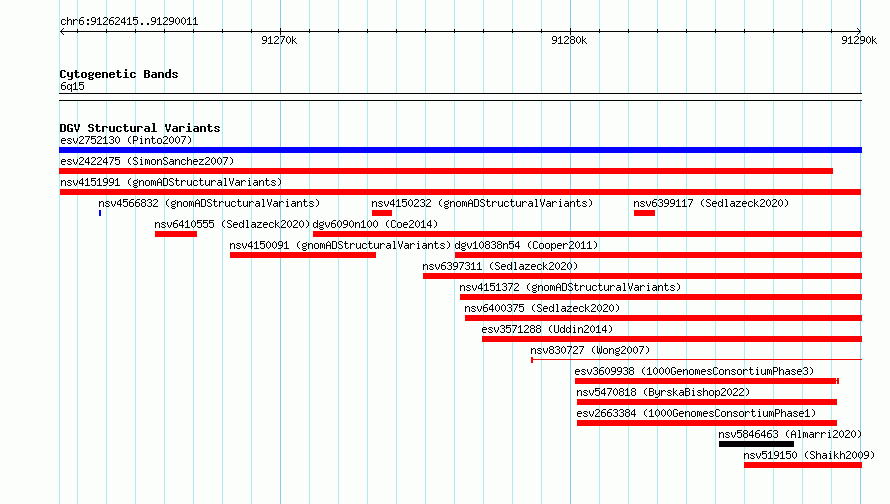890x504 pixels.
Task: Select dgv10838n54 (Cooper2011) label
Action: tap(526, 245)
